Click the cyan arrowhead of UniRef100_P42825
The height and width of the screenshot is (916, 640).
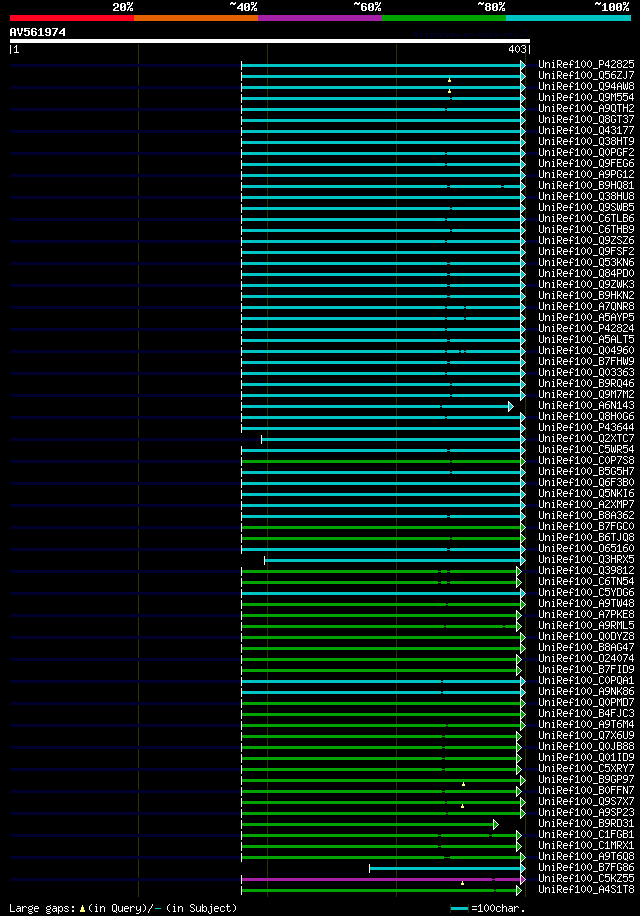[523, 65]
